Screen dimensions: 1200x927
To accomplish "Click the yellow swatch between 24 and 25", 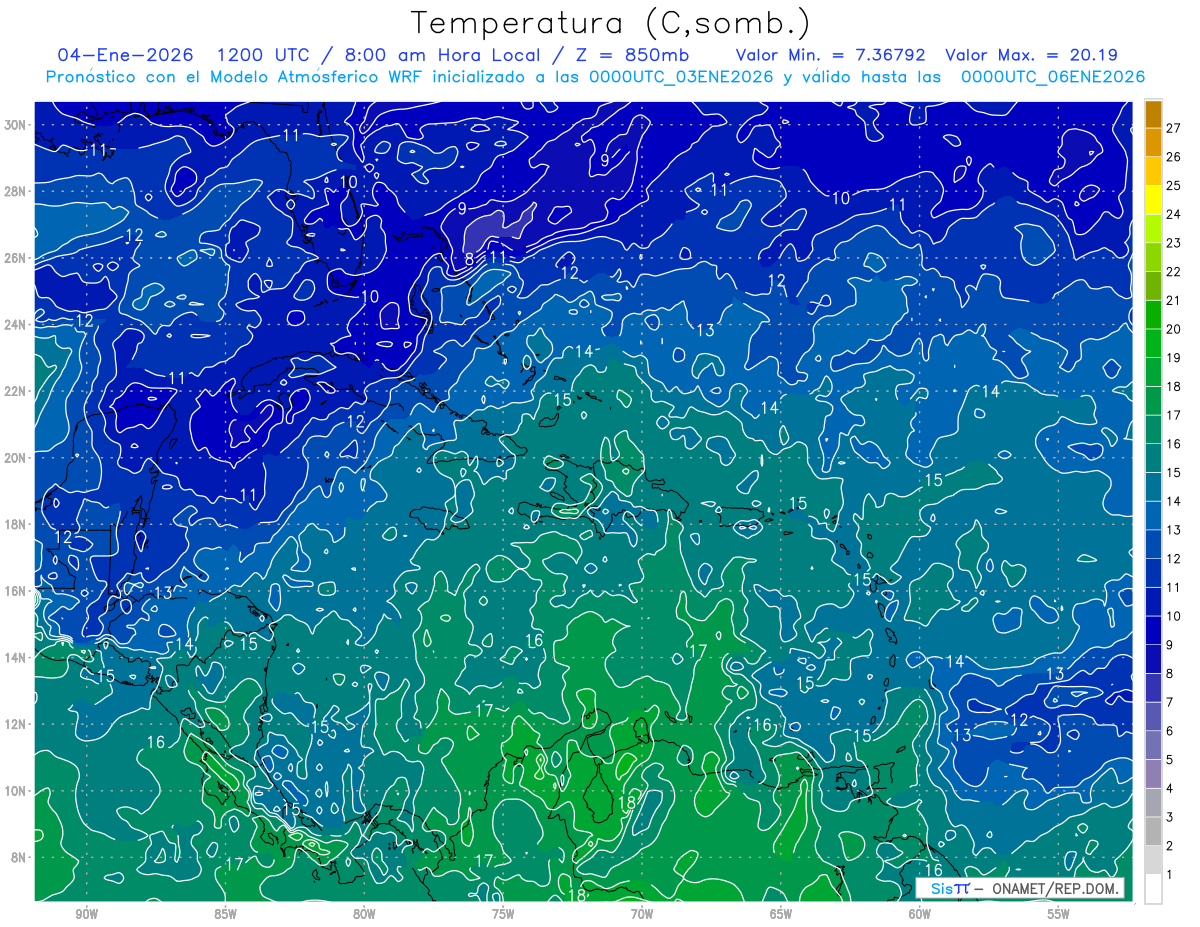I will pos(1153,200).
